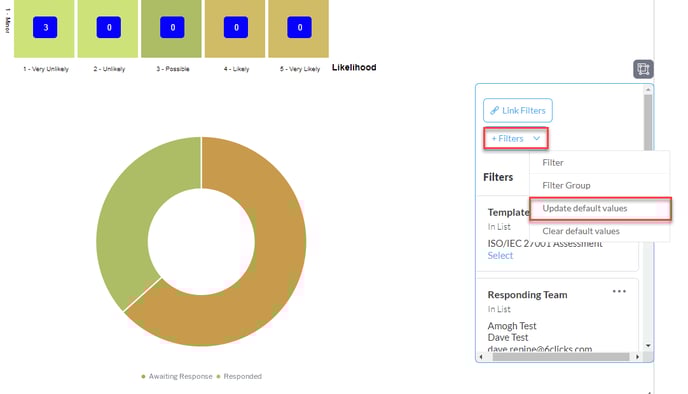Click the chain icon in Link Filters
This screenshot has width=688, height=394.
click(x=494, y=111)
